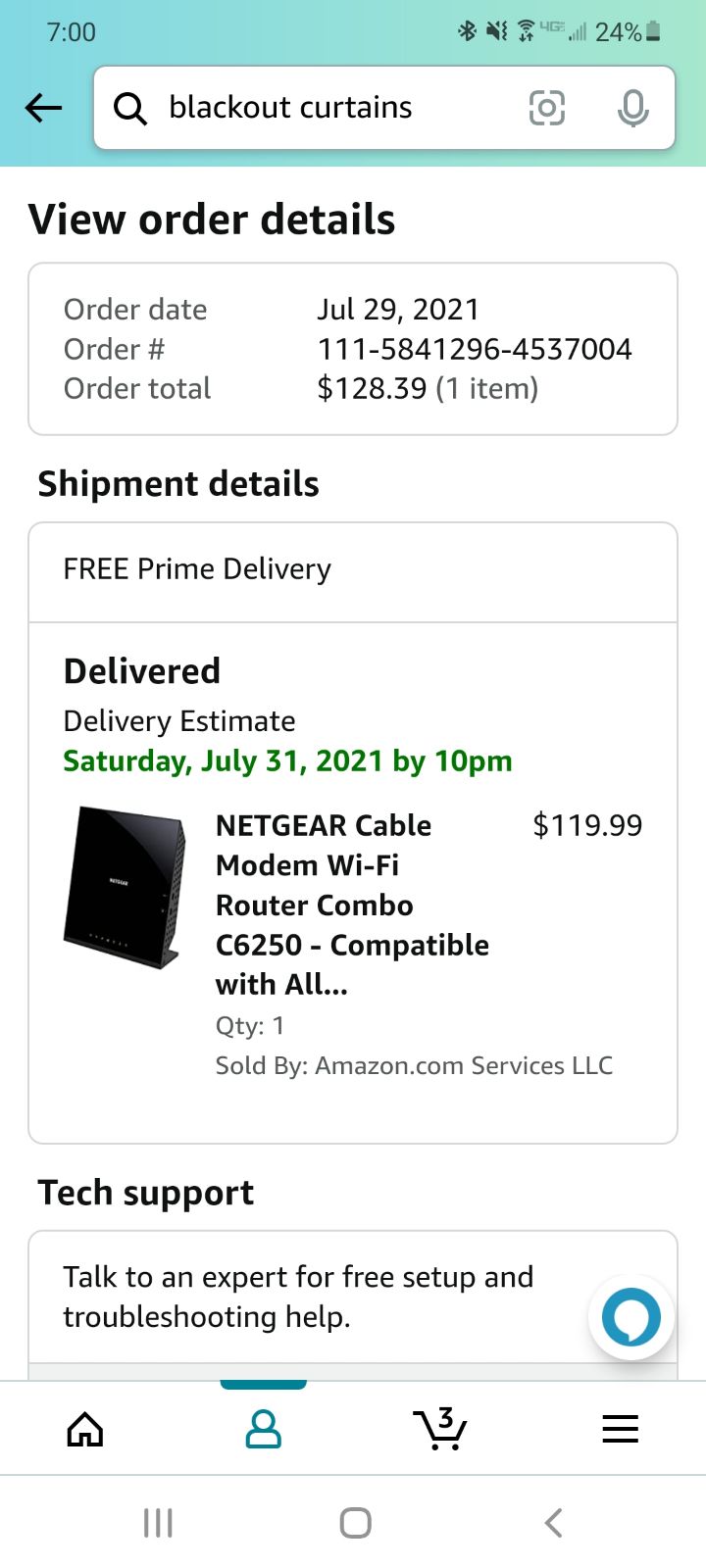Tap the NETGEAR router product image
This screenshot has height=1568, width=706.
(125, 888)
